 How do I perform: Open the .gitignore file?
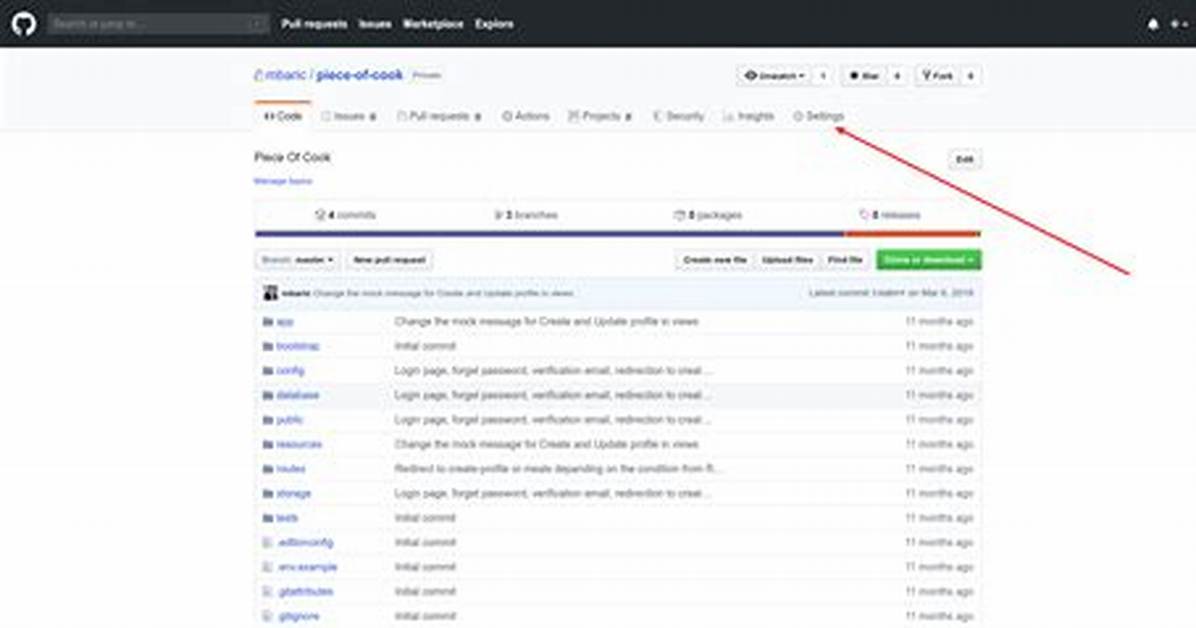pos(298,616)
